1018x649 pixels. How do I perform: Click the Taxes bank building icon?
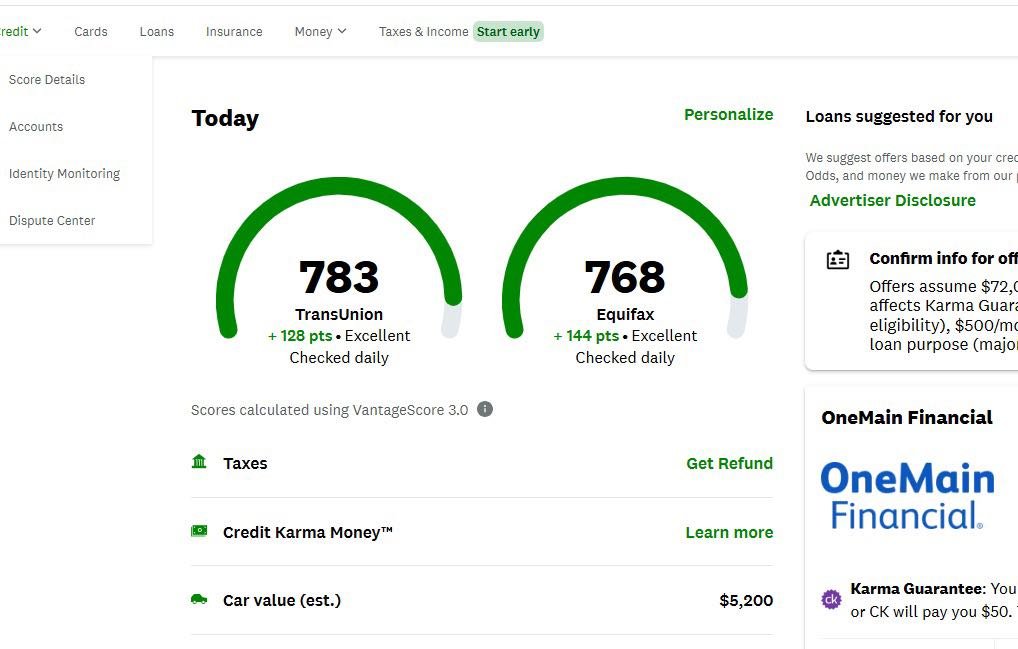click(x=199, y=462)
